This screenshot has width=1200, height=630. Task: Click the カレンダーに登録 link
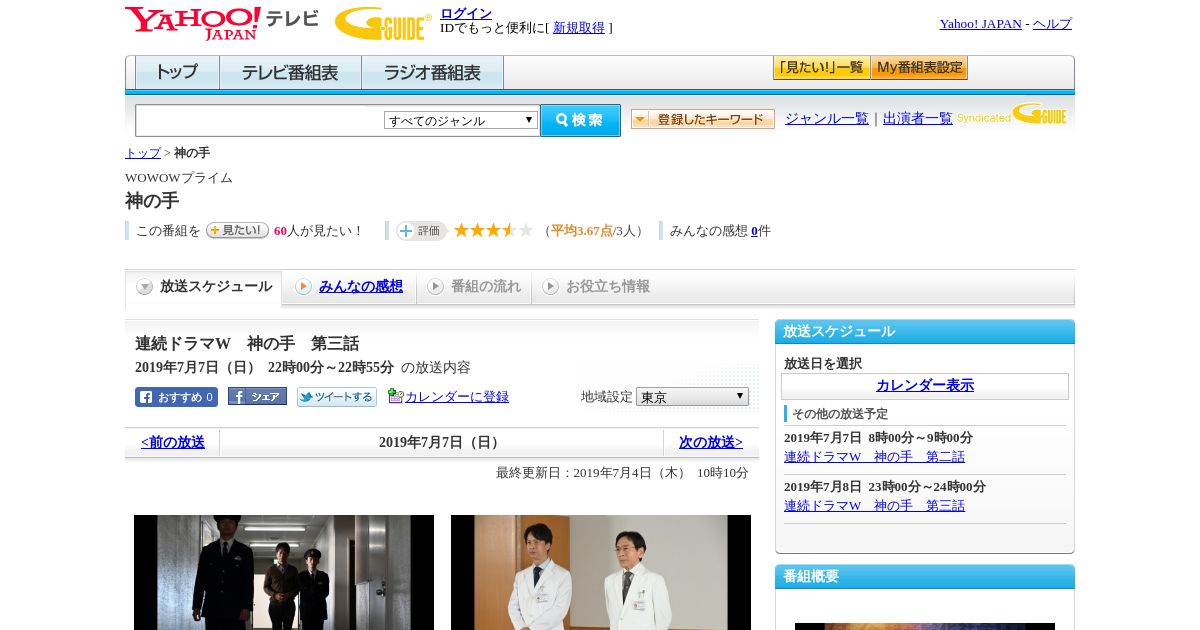457,397
